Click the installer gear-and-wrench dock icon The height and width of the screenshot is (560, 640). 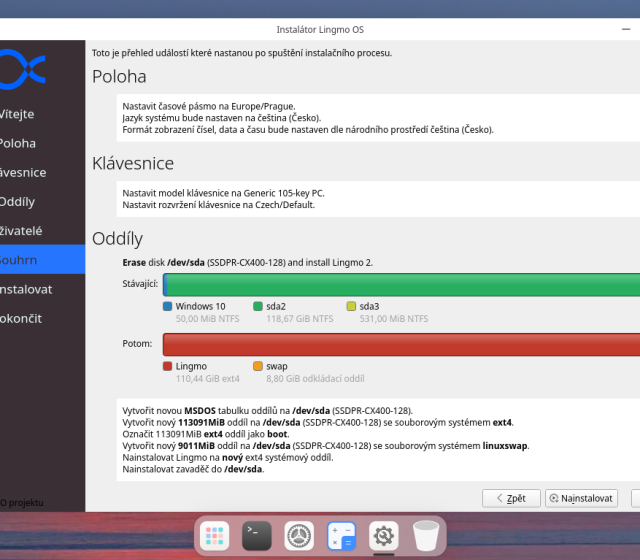pyautogui.click(x=383, y=537)
